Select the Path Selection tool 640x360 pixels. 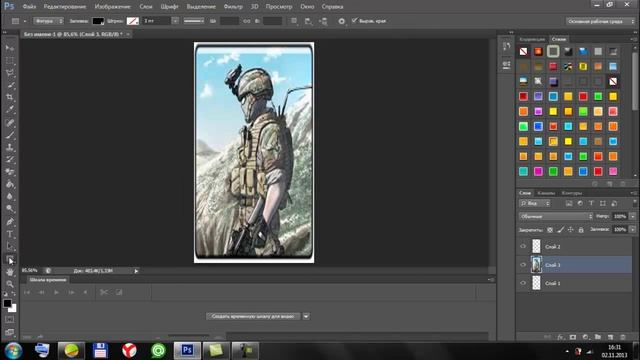pos(10,247)
